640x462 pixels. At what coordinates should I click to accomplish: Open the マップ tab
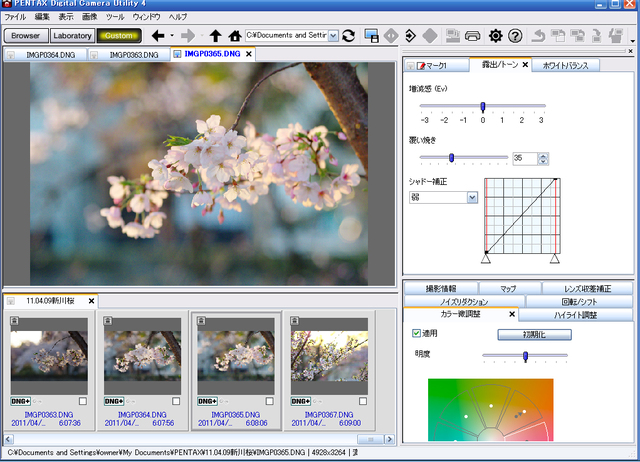508,289
